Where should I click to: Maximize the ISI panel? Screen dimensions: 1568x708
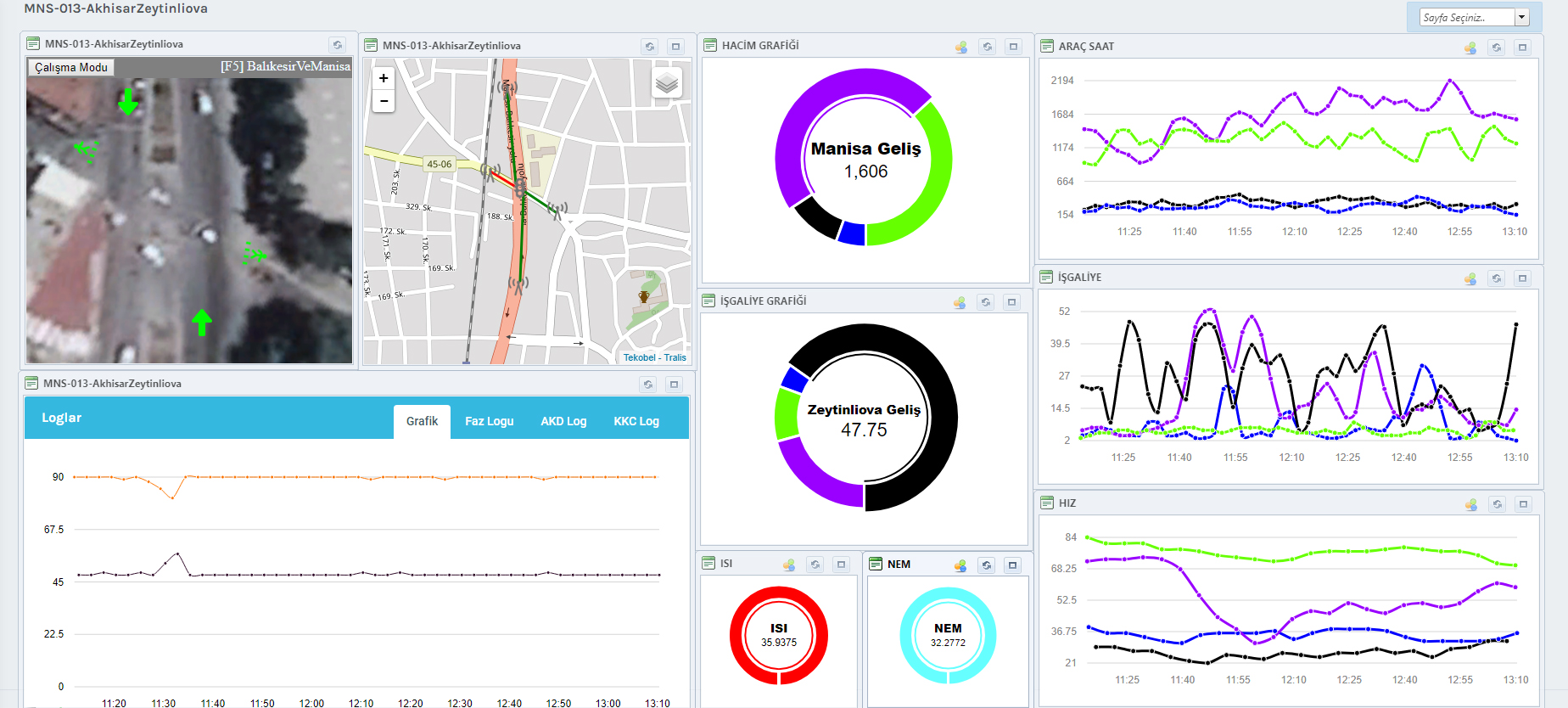click(841, 565)
